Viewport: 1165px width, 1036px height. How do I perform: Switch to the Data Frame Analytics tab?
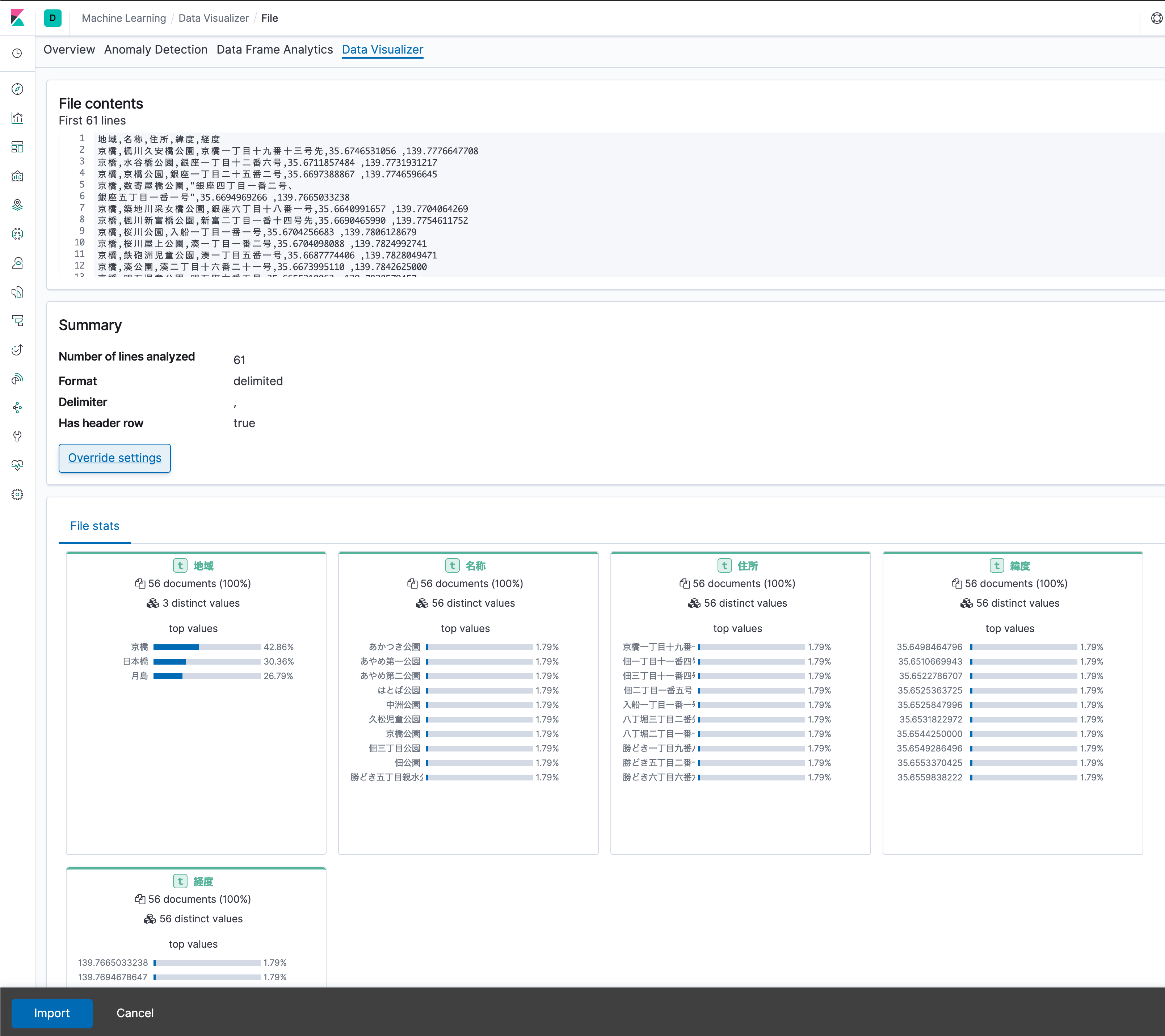(x=274, y=50)
